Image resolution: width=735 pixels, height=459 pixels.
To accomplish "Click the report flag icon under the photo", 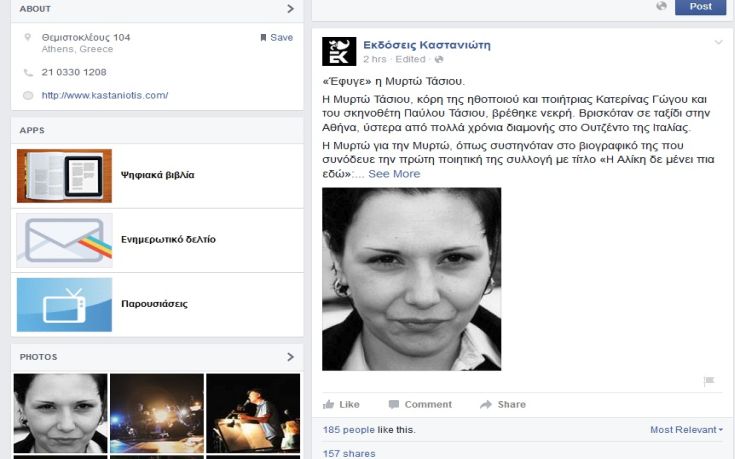I will 709,381.
